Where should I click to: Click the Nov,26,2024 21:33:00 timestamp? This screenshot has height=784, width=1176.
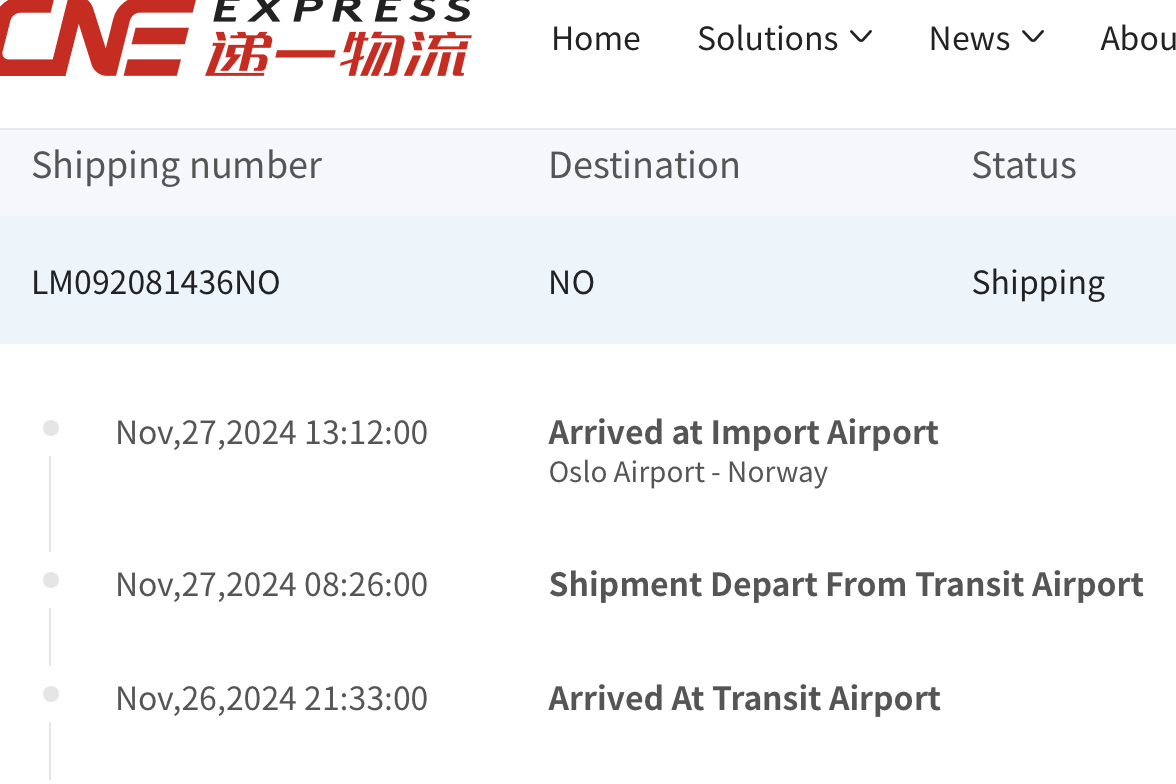272,698
